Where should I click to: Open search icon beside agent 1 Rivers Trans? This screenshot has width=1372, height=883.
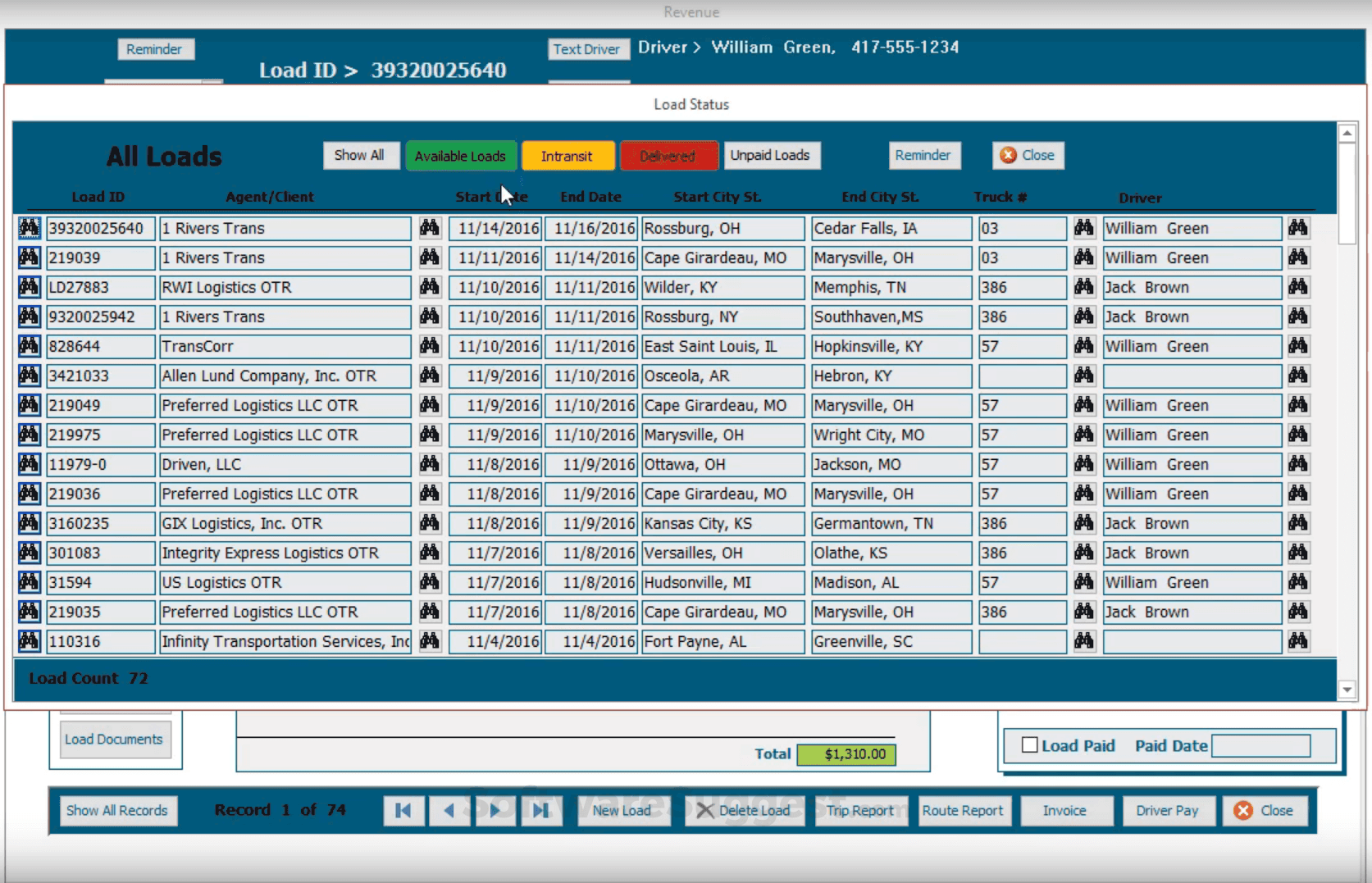[x=430, y=228]
